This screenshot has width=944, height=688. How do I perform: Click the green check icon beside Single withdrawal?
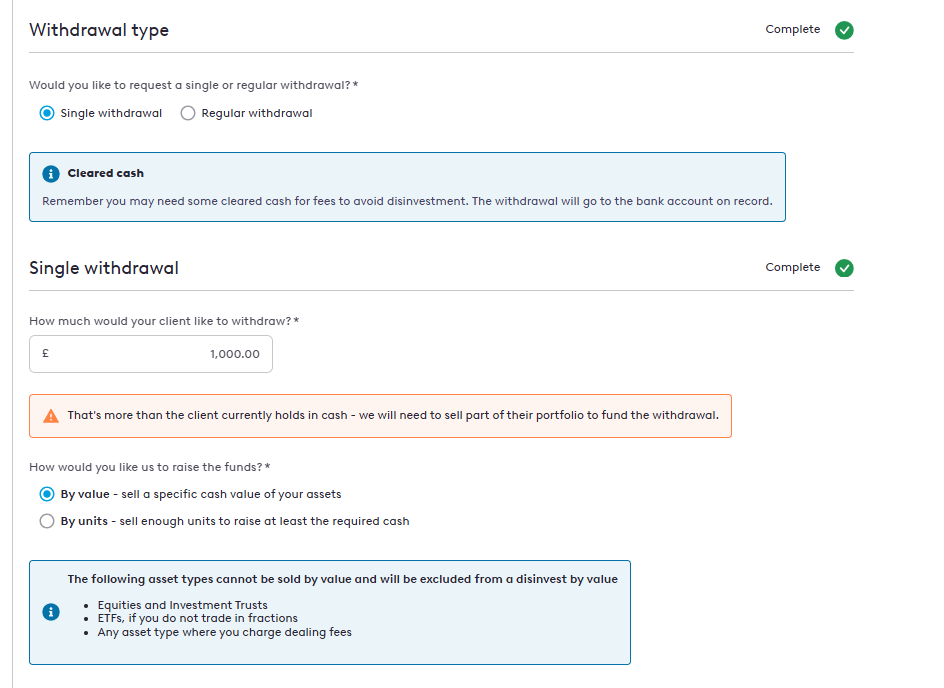844,268
